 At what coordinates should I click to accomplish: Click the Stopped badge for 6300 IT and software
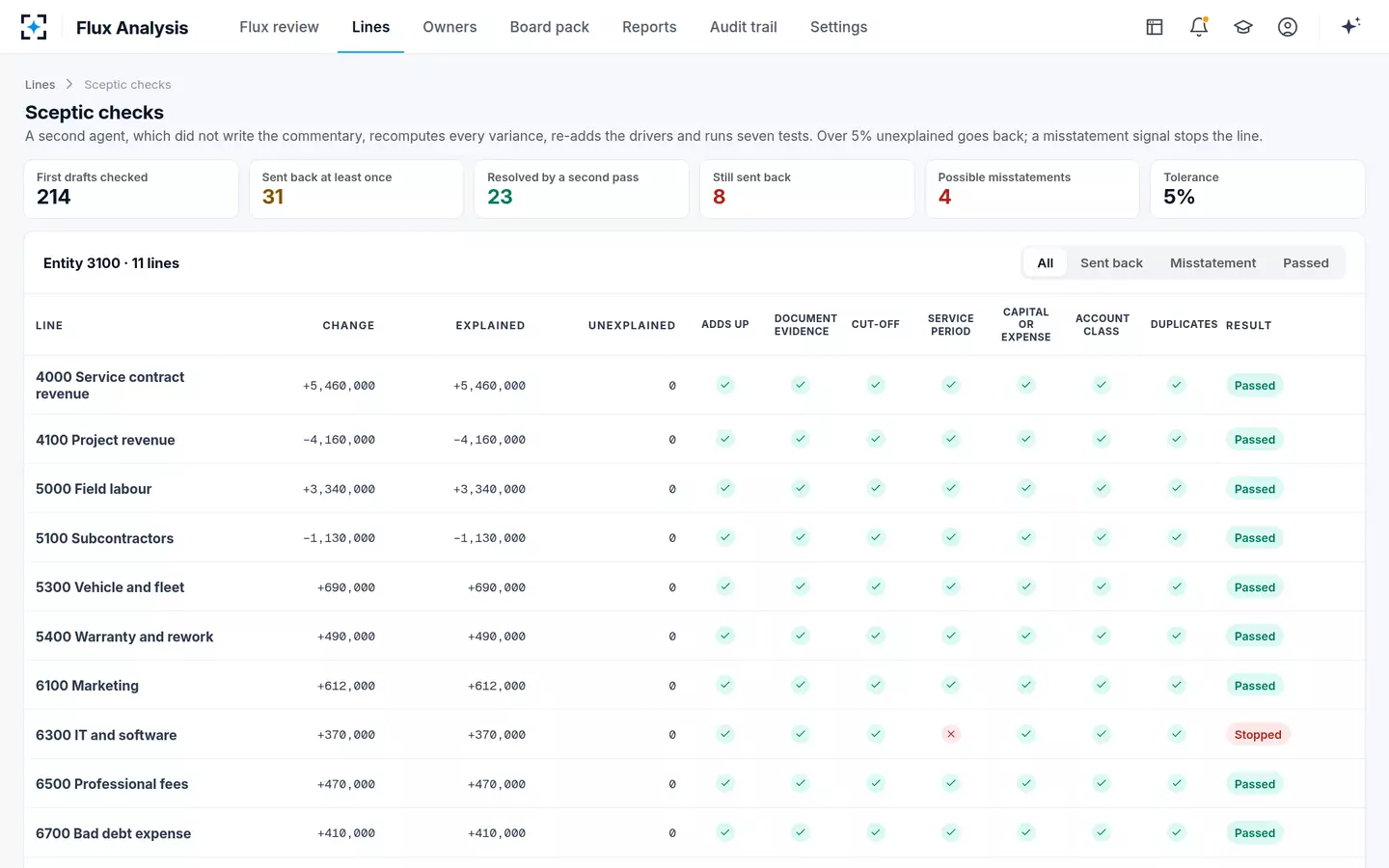point(1258,735)
